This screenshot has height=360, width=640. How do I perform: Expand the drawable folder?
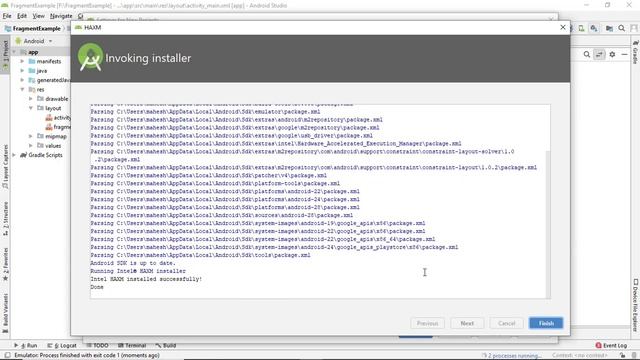(x=31, y=99)
